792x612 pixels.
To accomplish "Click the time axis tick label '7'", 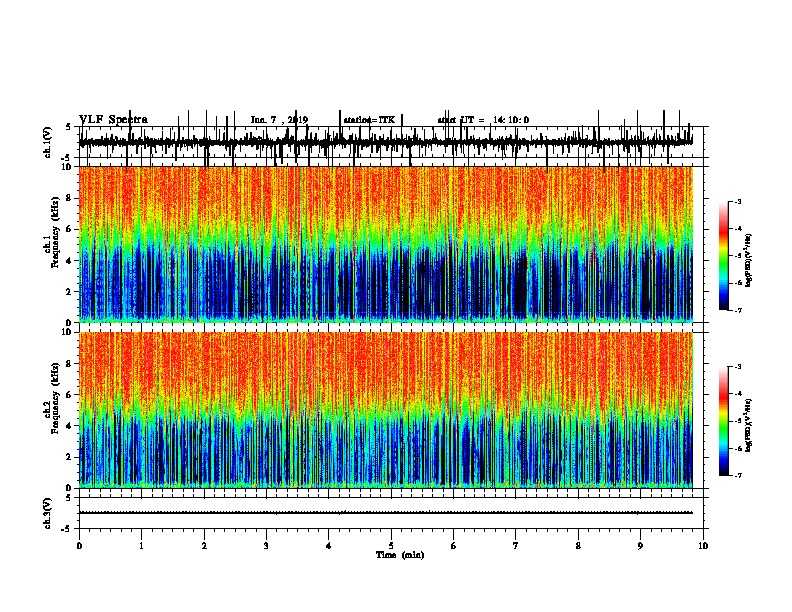I will click(x=516, y=546).
